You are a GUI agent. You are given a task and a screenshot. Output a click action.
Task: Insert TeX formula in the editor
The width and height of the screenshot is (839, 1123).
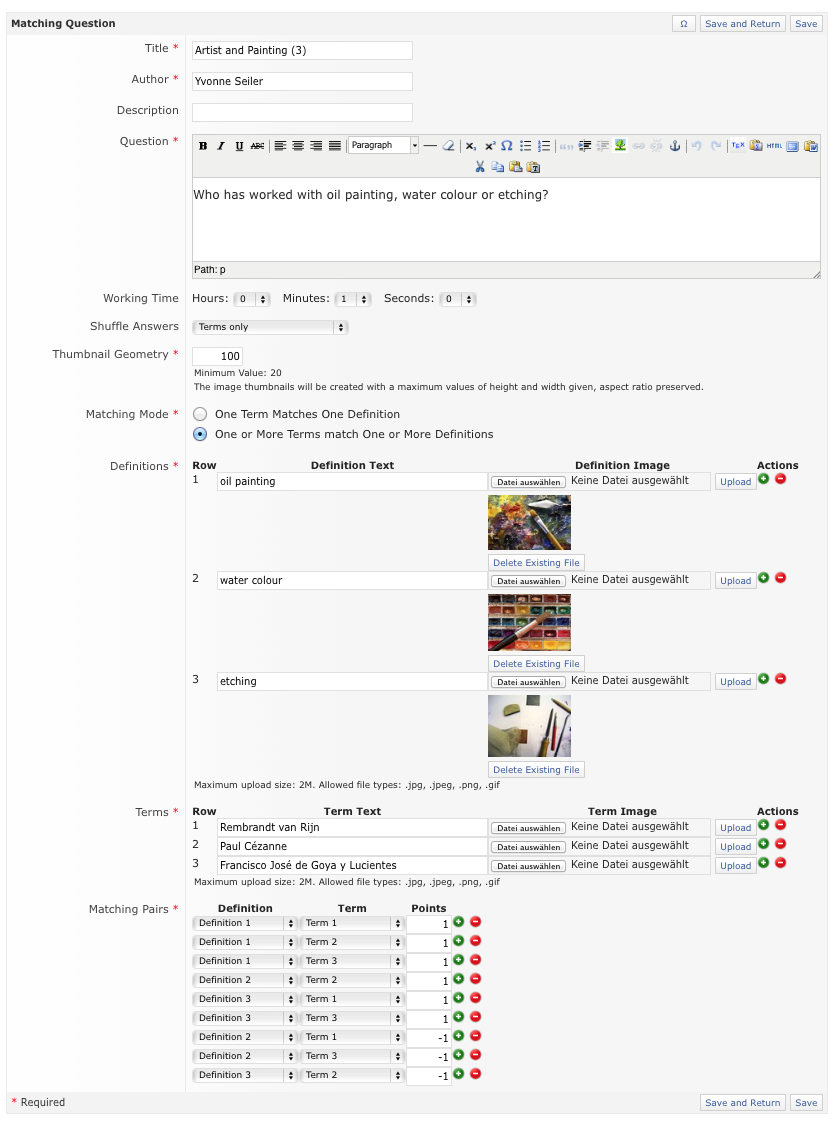(x=738, y=146)
